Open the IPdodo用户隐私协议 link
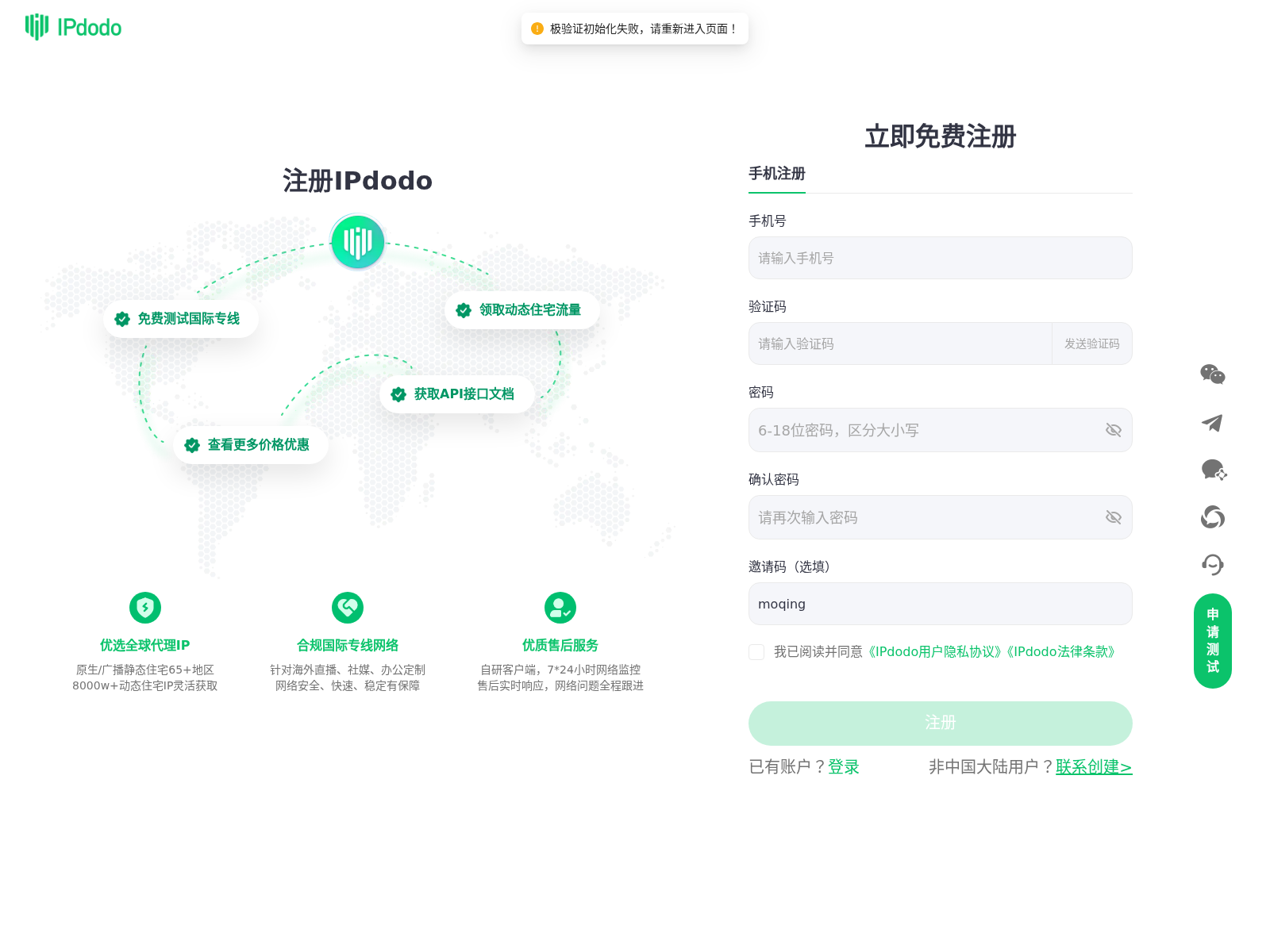This screenshot has height=952, width=1270. click(933, 652)
